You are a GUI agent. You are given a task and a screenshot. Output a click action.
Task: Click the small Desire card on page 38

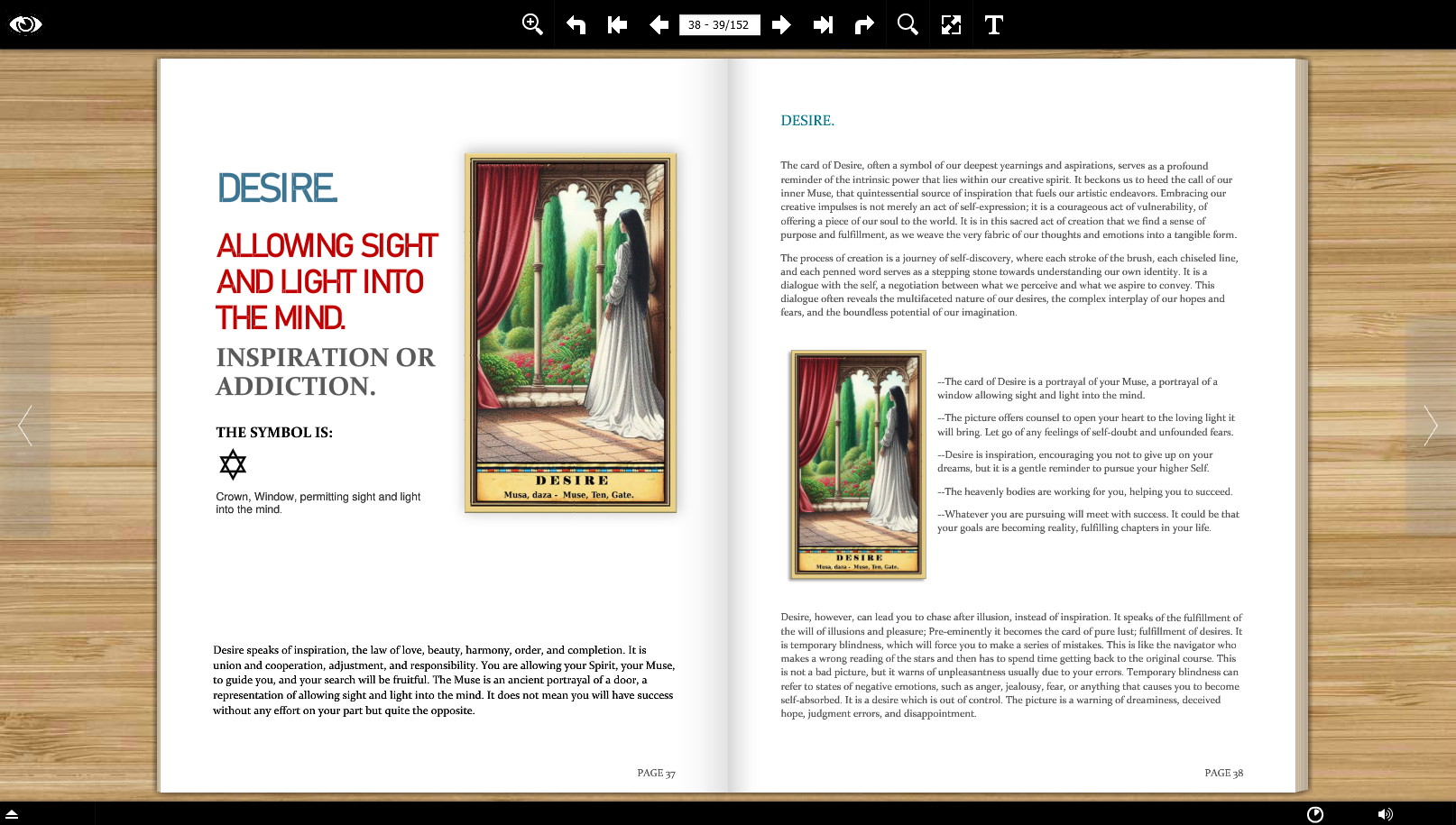[x=858, y=464]
